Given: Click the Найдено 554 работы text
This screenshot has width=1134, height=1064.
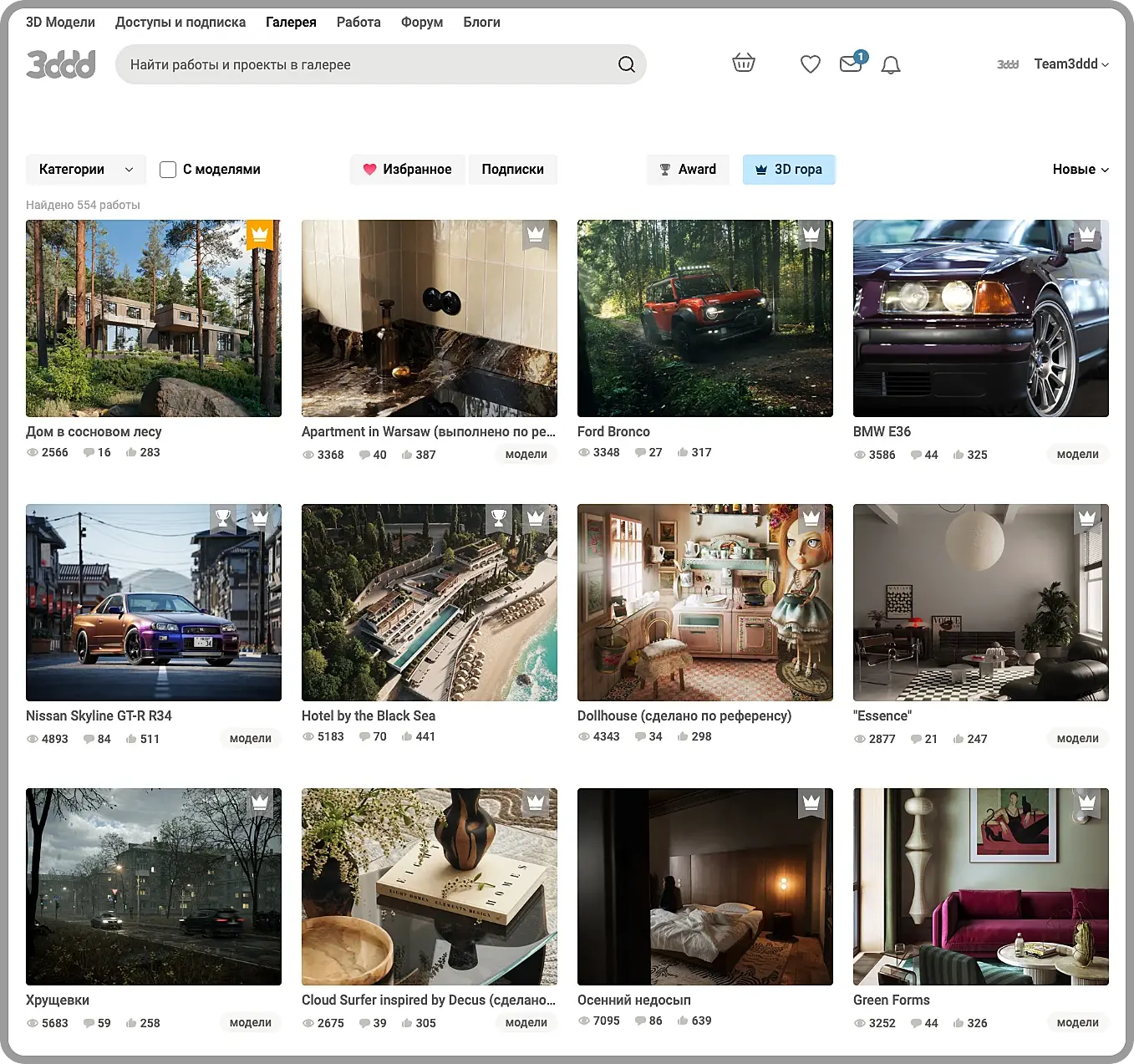Looking at the screenshot, I should (83, 205).
